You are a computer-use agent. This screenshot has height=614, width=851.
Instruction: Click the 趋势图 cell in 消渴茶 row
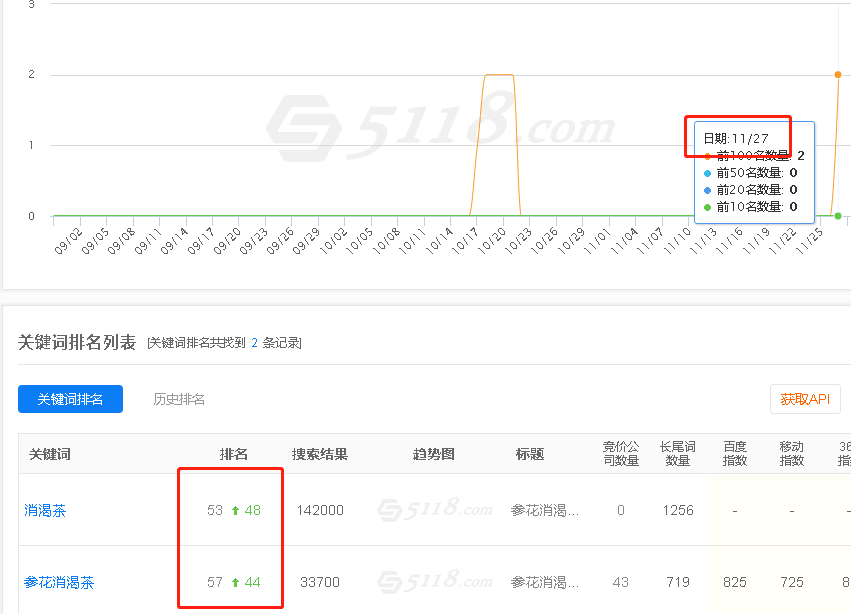tap(434, 510)
